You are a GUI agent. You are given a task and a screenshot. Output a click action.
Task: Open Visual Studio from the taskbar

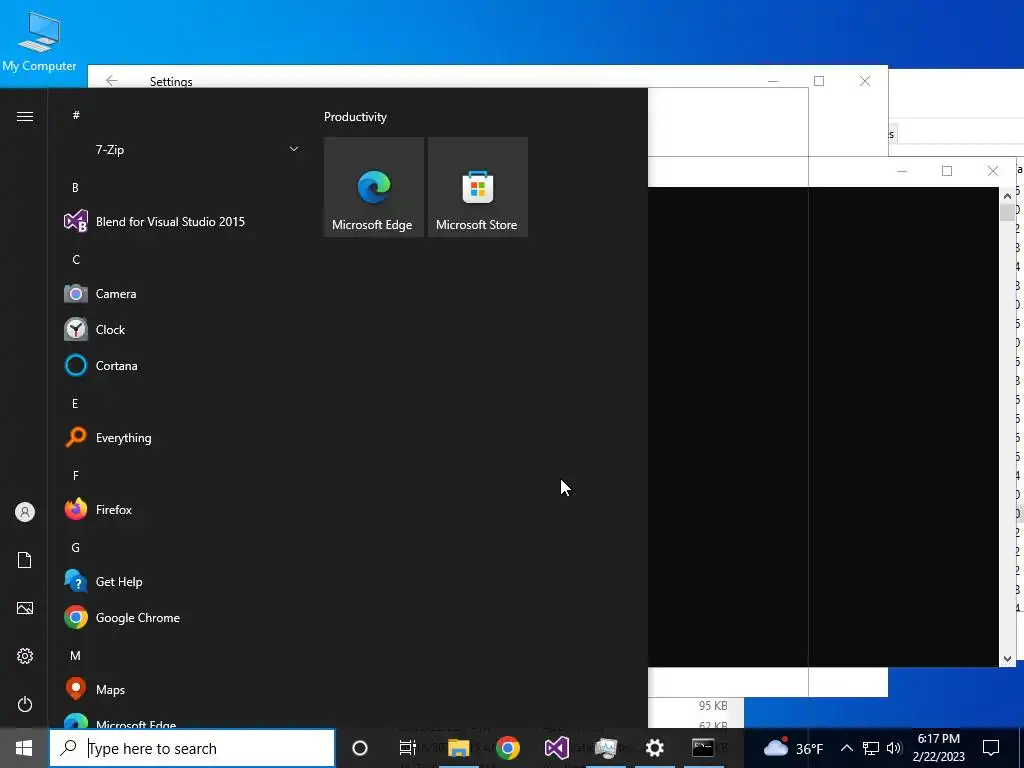click(x=556, y=748)
